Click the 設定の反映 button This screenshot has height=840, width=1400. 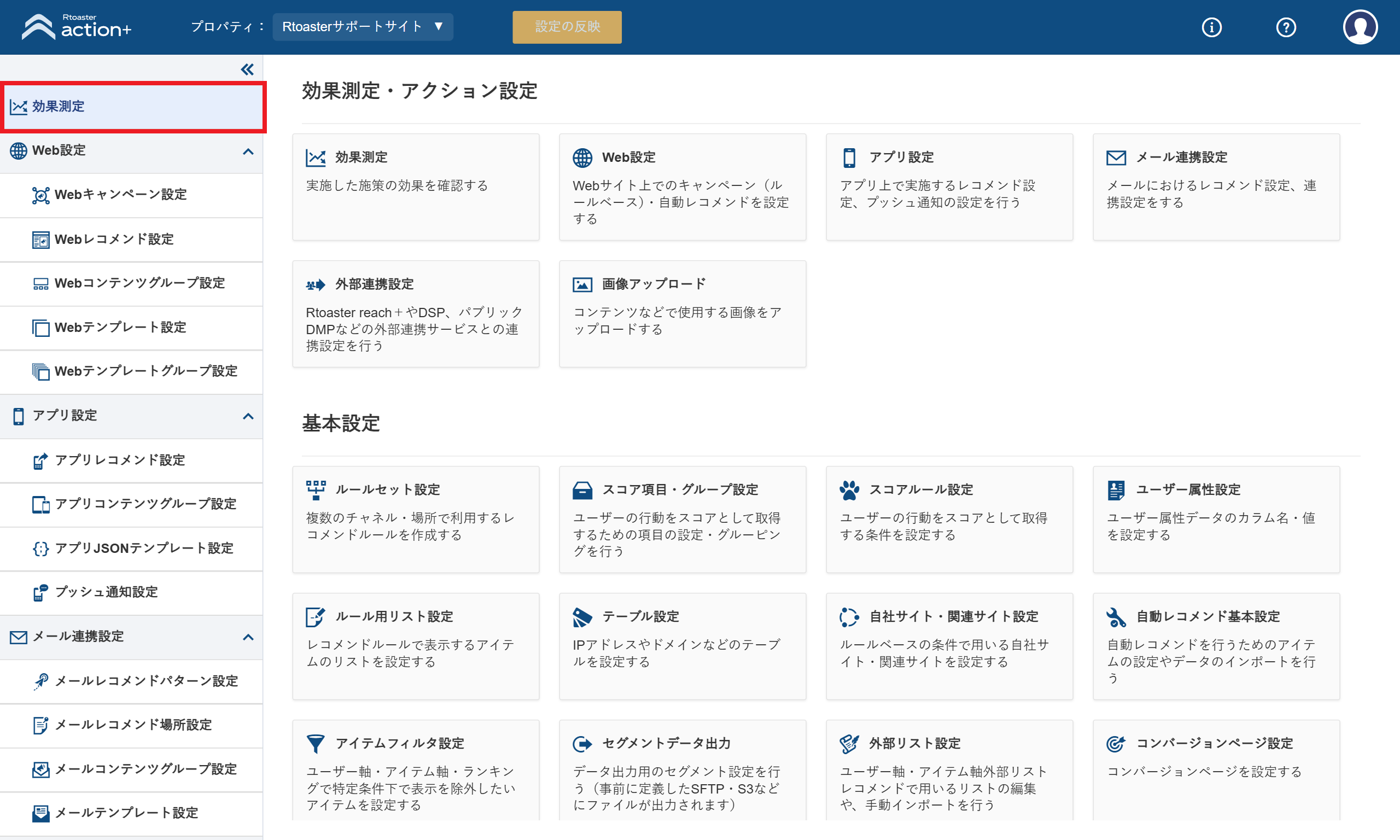[567, 27]
